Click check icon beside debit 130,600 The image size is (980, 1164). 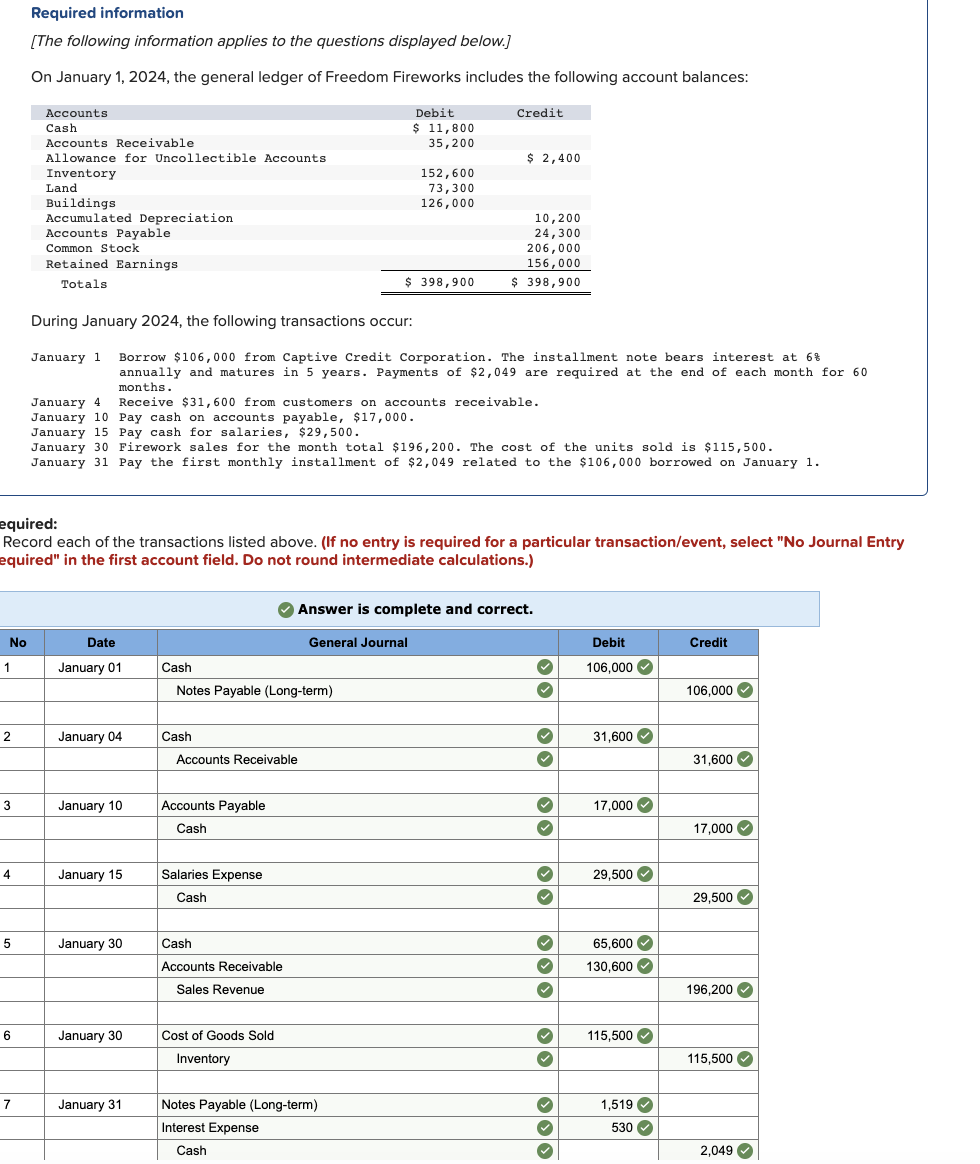pyautogui.click(x=645, y=967)
